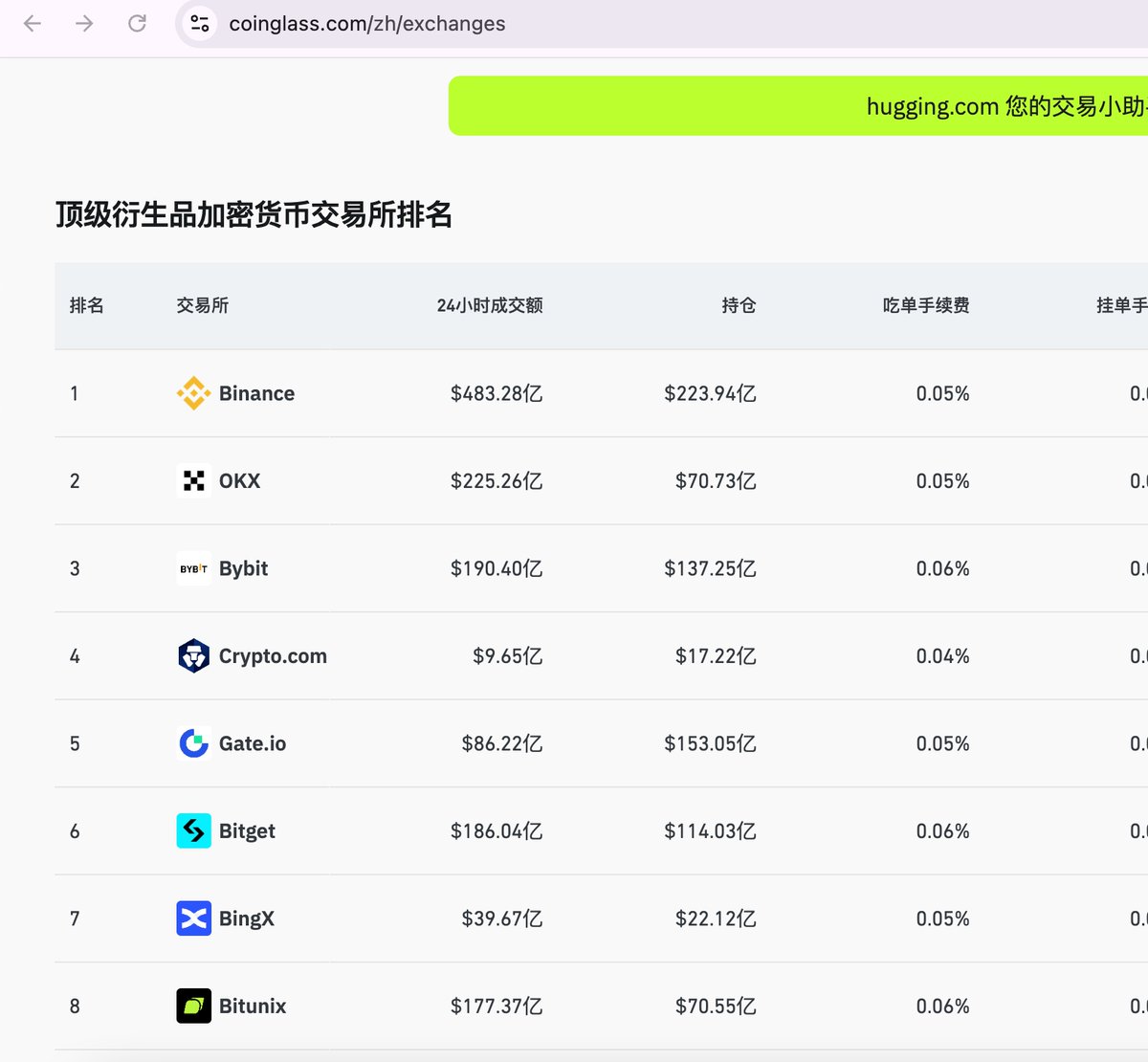The height and width of the screenshot is (1062, 1148).
Task: Select Crypto.com taker fee 0.04%
Action: click(942, 656)
